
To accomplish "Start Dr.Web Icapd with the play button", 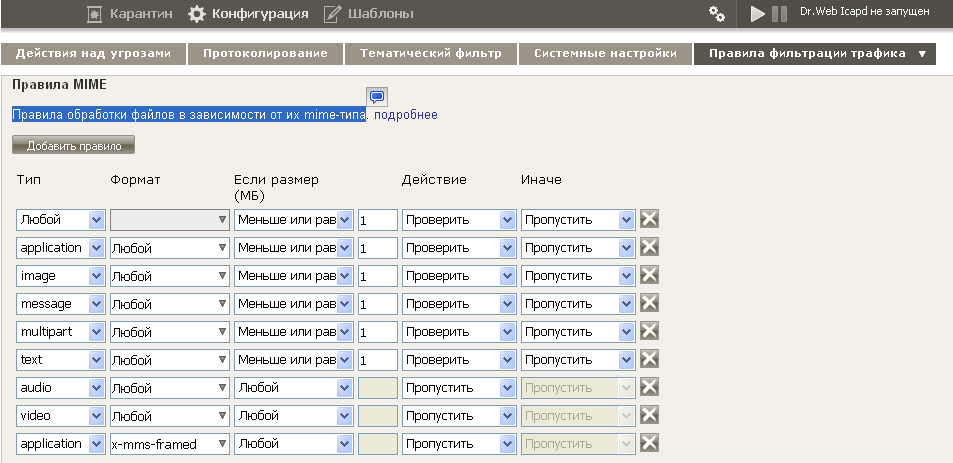I will [757, 13].
